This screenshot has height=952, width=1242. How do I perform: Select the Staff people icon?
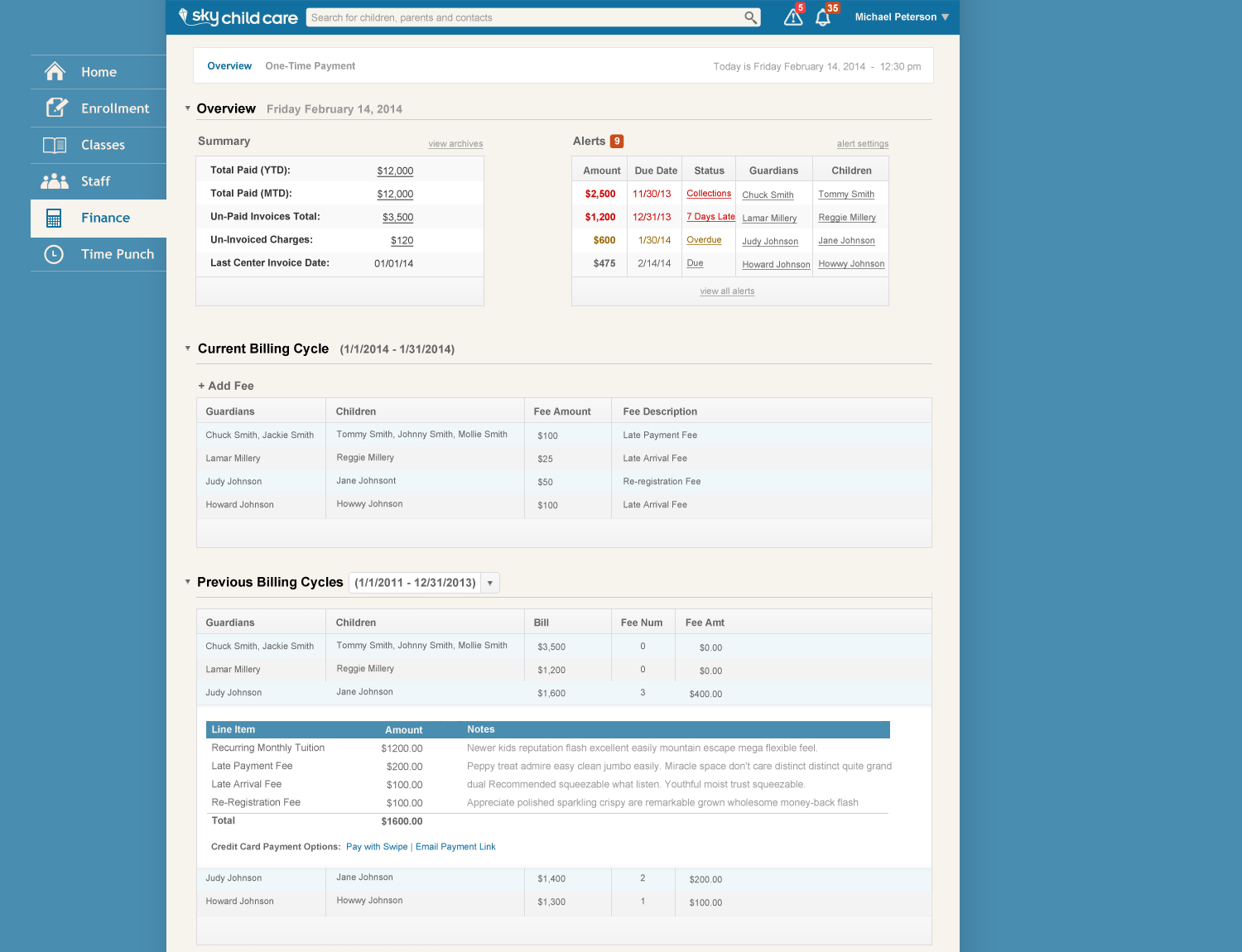click(x=55, y=181)
